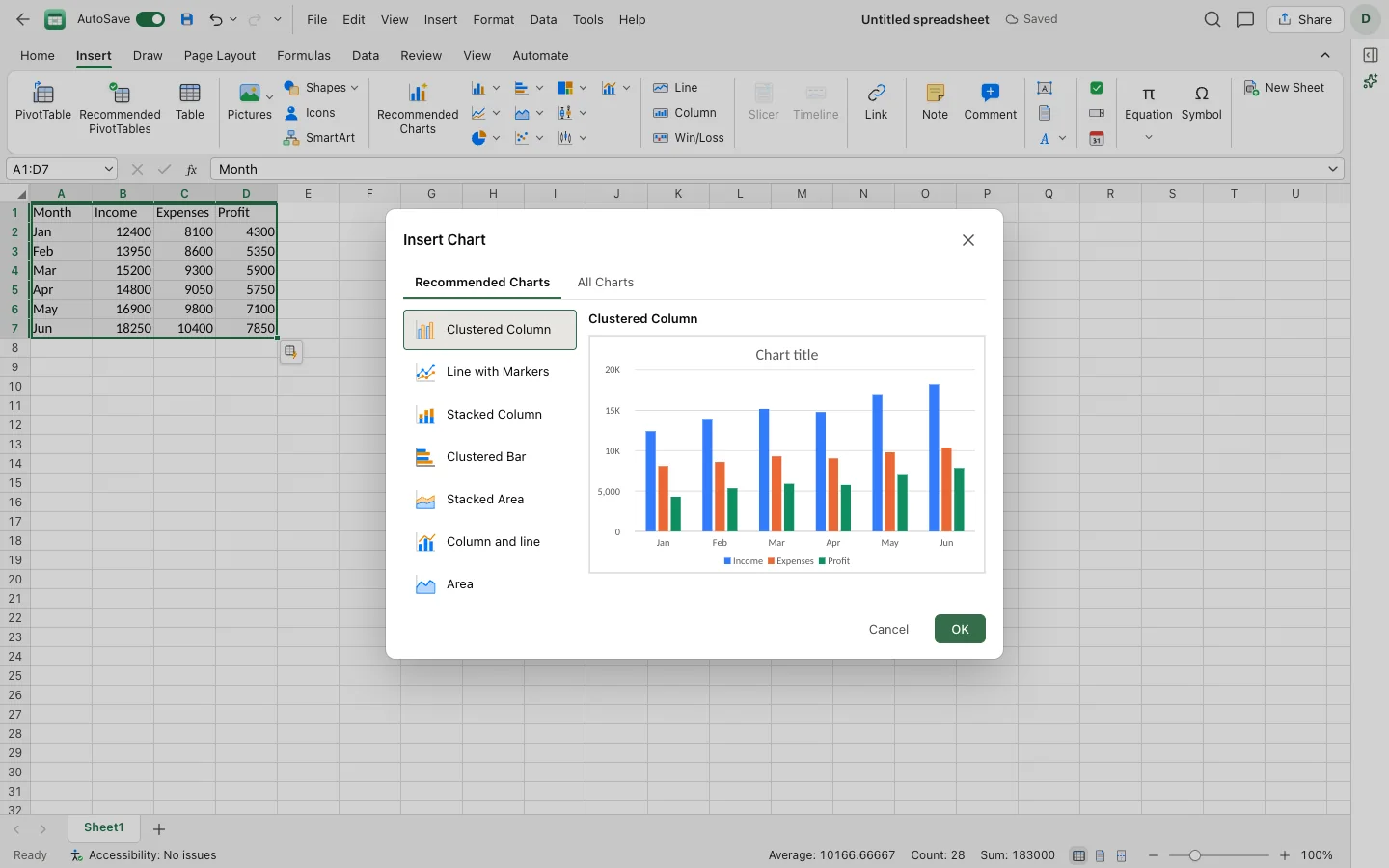
Task: Open Recommended Charts in the ribbon
Action: 418,108
